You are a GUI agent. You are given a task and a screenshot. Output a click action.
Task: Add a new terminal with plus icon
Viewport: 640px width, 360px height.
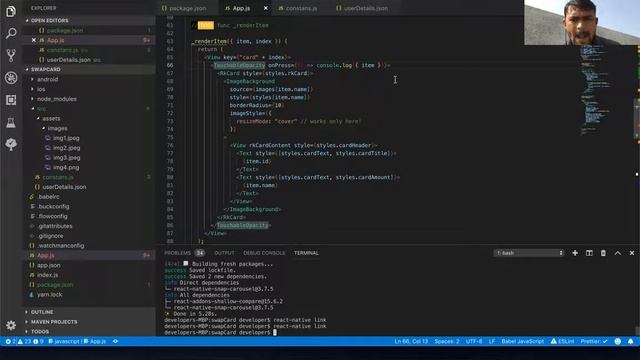coord(575,253)
